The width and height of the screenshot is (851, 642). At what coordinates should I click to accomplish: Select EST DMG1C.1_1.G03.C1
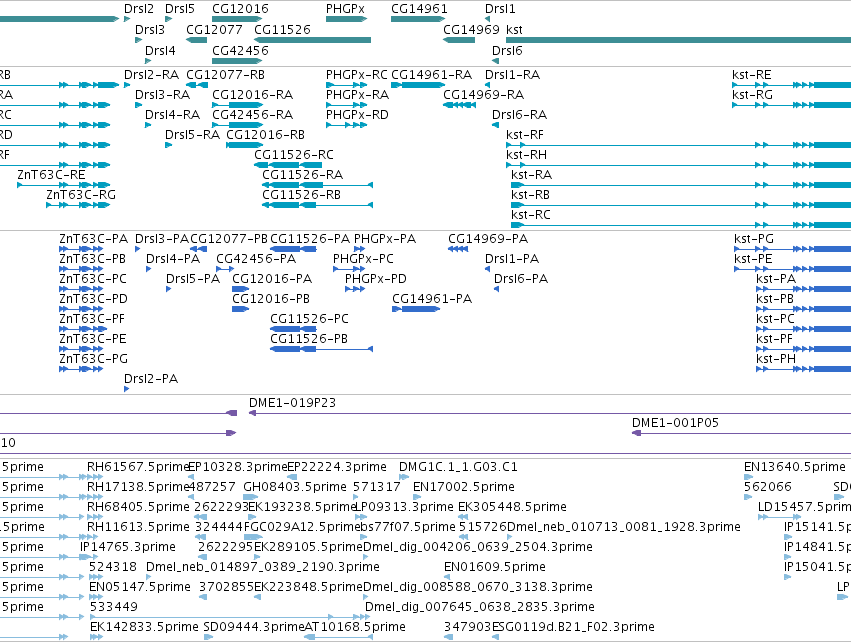point(458,467)
